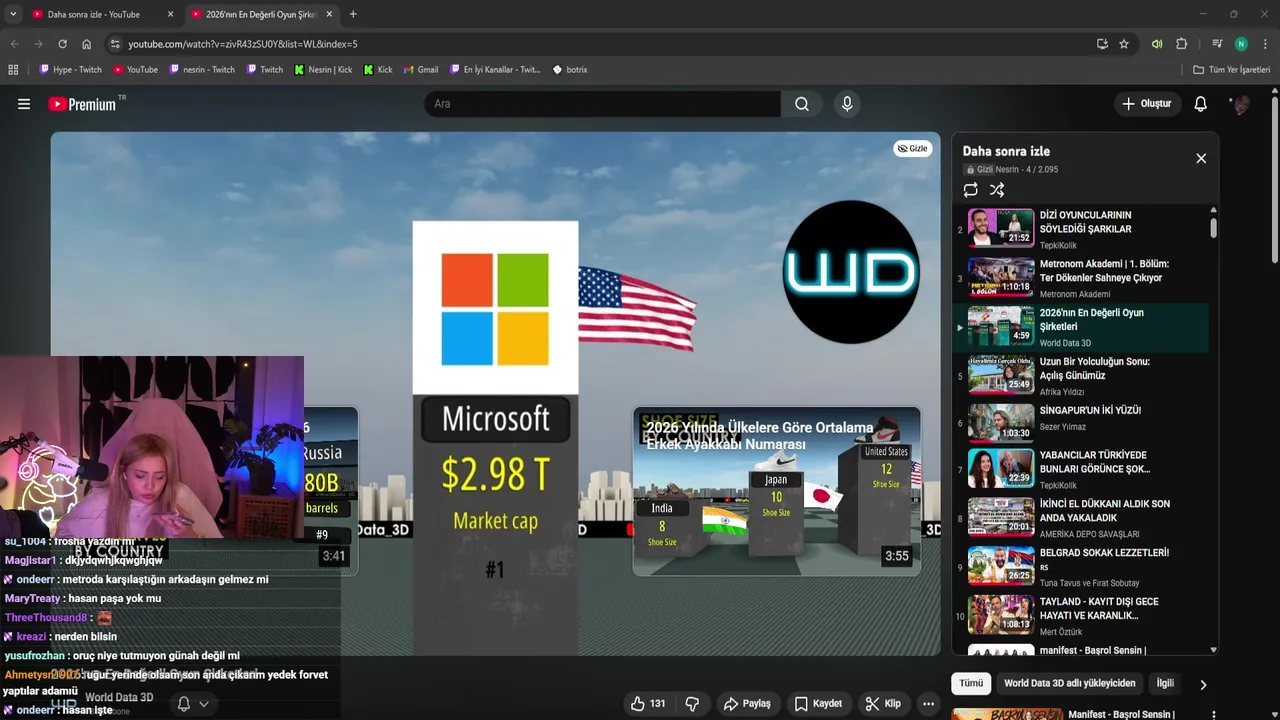Dislike the current video

[692, 703]
